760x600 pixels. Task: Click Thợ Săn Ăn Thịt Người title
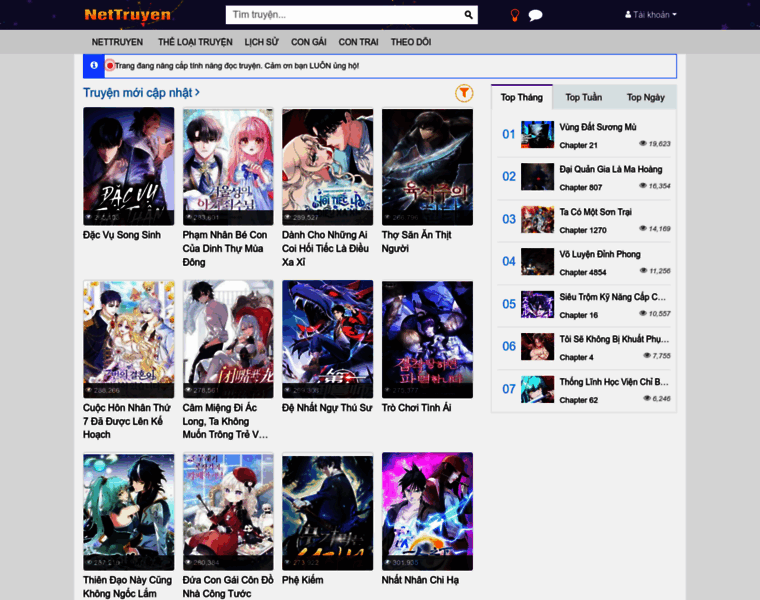(x=416, y=242)
